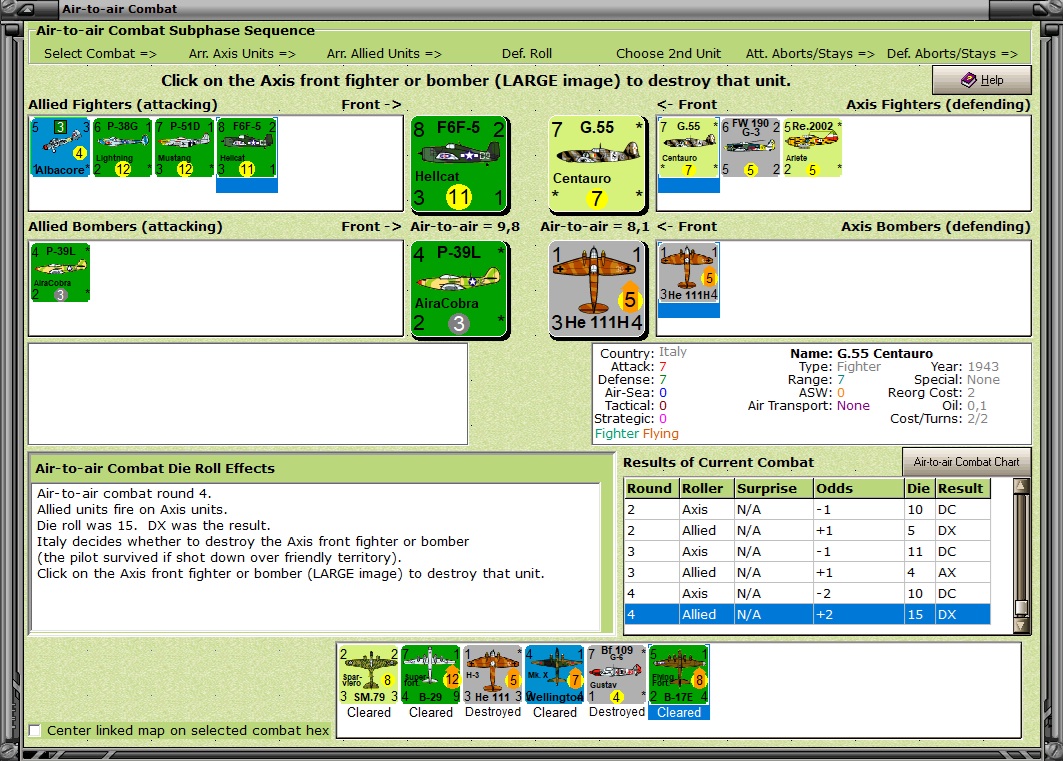The width and height of the screenshot is (1063, 761).
Task: Click the 'Def. Roll' subphase step
Action: coord(527,54)
